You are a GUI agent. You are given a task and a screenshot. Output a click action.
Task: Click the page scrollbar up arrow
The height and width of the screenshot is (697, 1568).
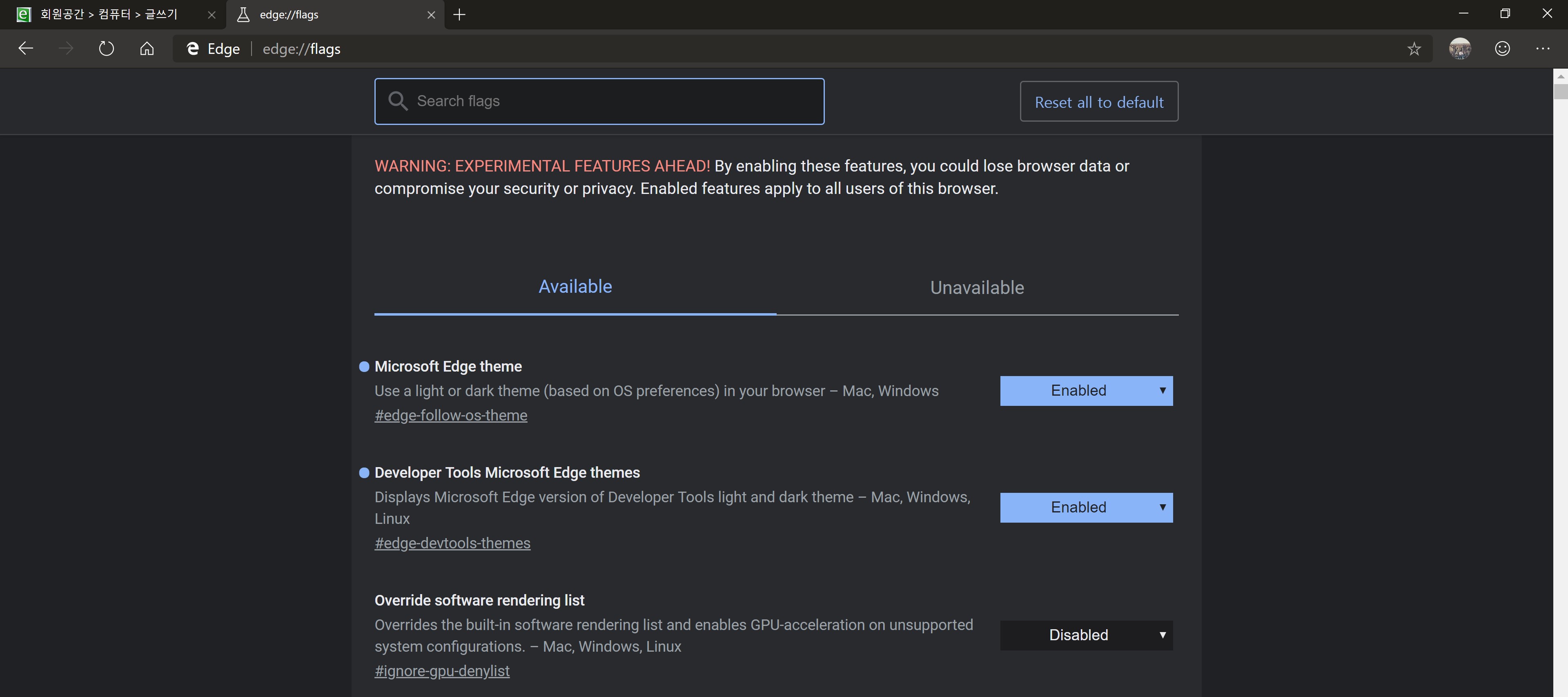click(1560, 76)
